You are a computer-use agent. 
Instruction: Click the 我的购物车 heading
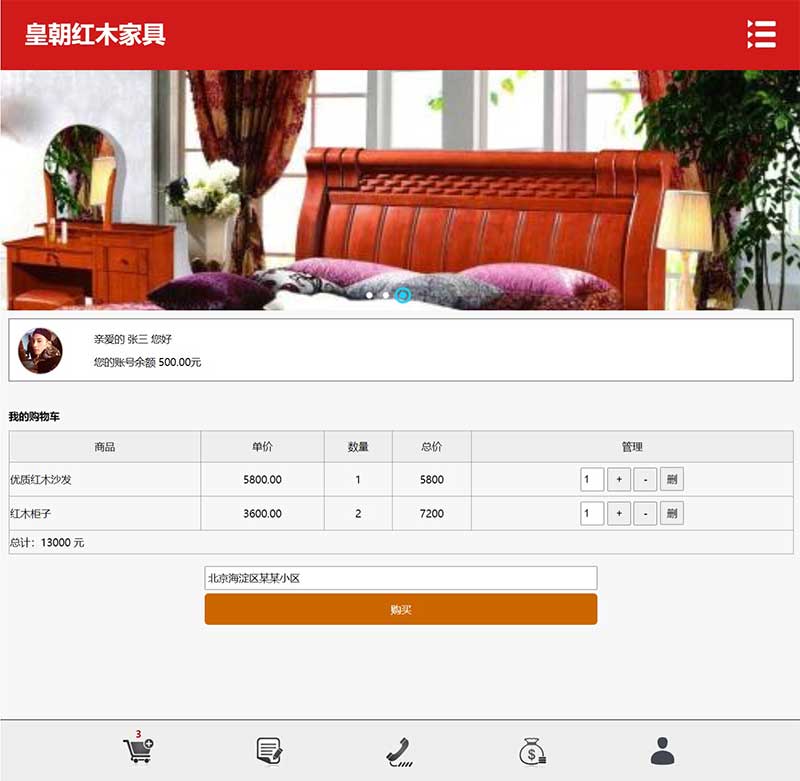[x=34, y=417]
